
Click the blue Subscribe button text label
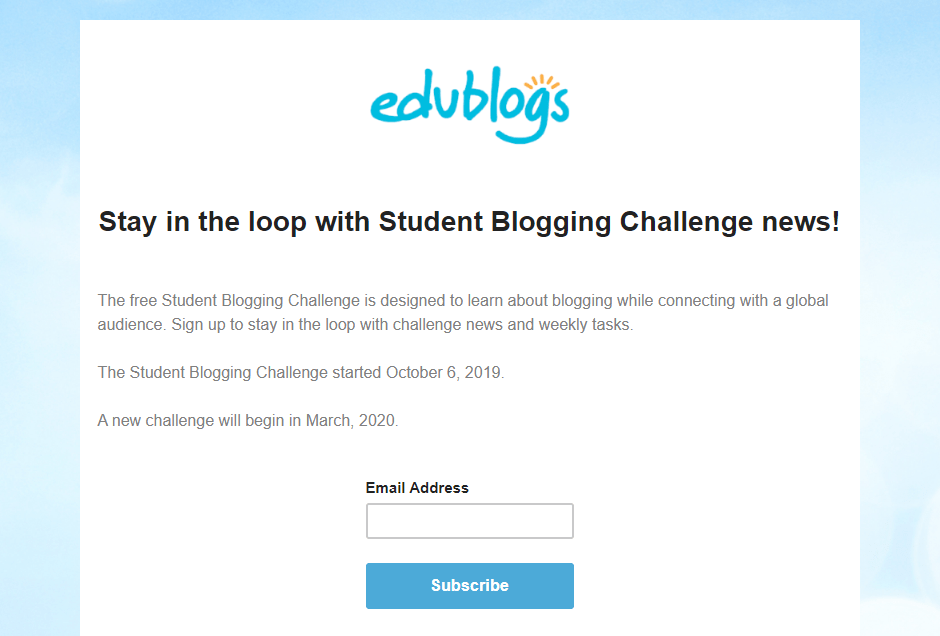[469, 585]
